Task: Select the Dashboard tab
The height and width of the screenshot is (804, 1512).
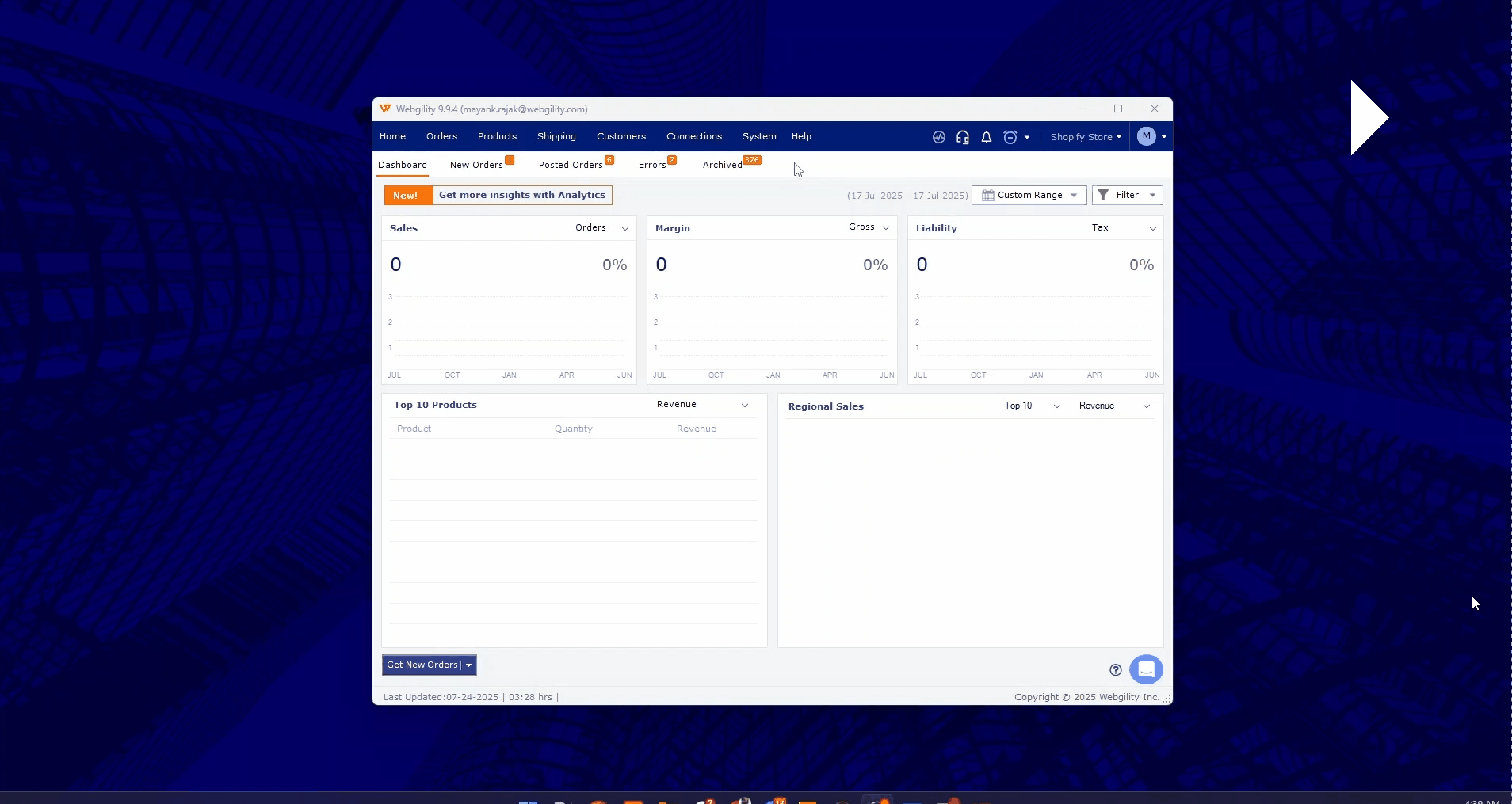Action: click(403, 165)
